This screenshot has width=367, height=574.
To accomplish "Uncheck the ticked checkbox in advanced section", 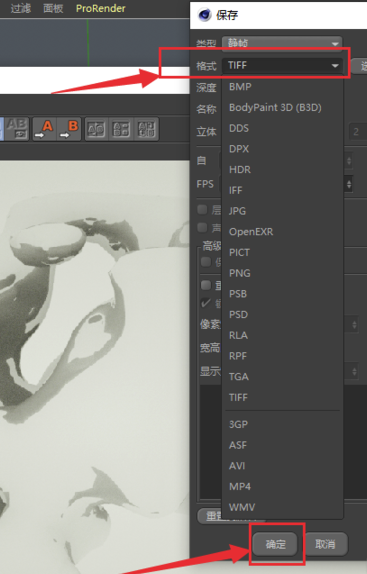I will 206,303.
